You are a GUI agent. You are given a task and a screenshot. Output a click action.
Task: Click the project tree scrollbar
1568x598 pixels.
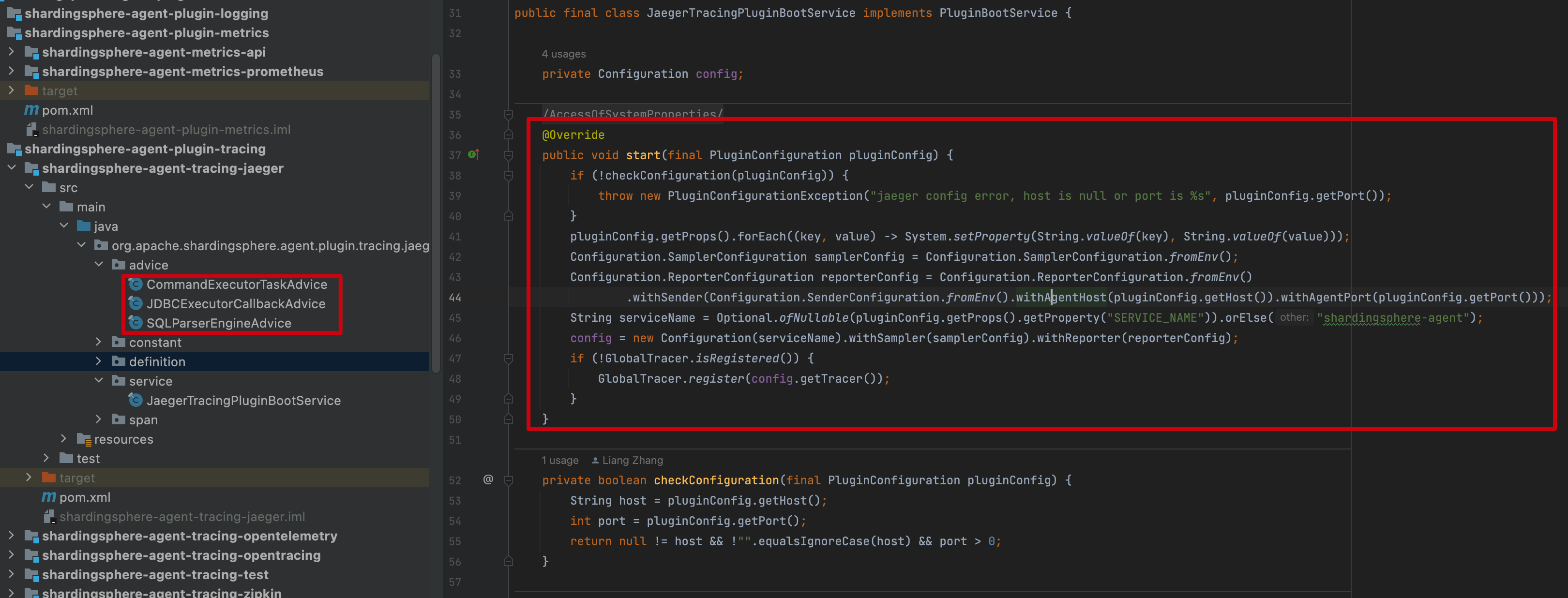436,213
